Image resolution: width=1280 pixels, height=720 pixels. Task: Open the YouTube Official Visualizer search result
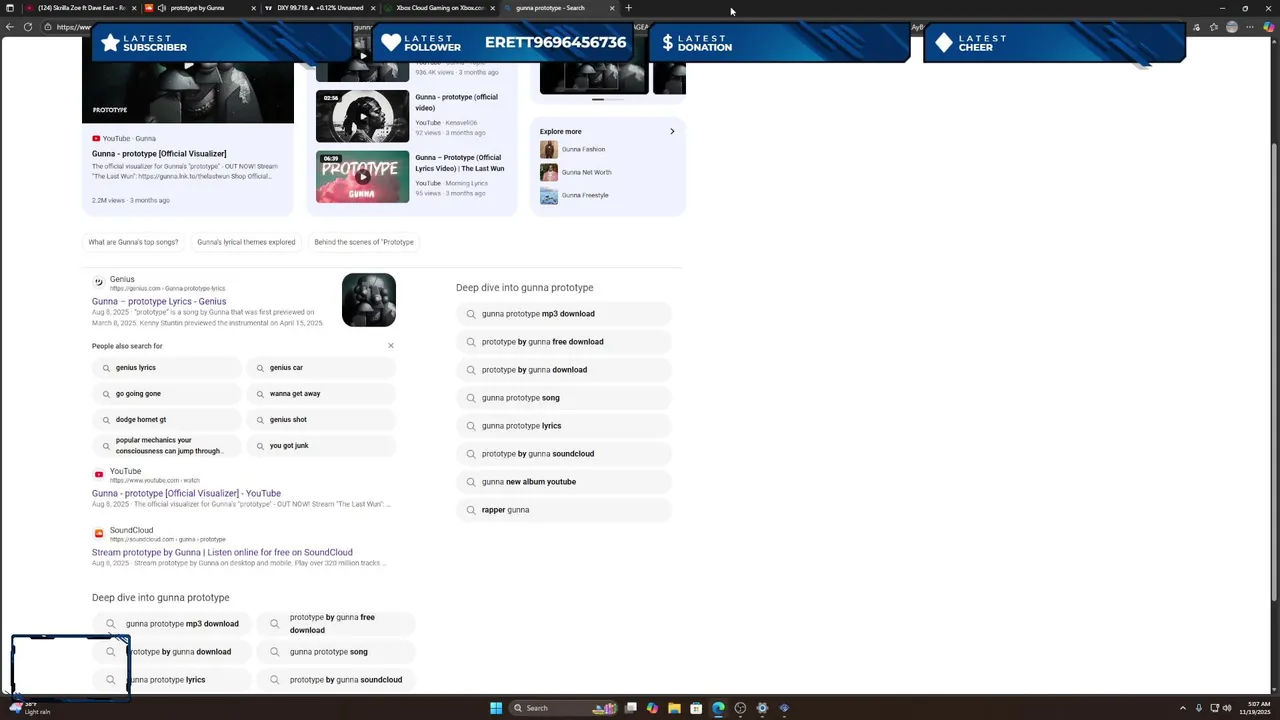[186, 493]
